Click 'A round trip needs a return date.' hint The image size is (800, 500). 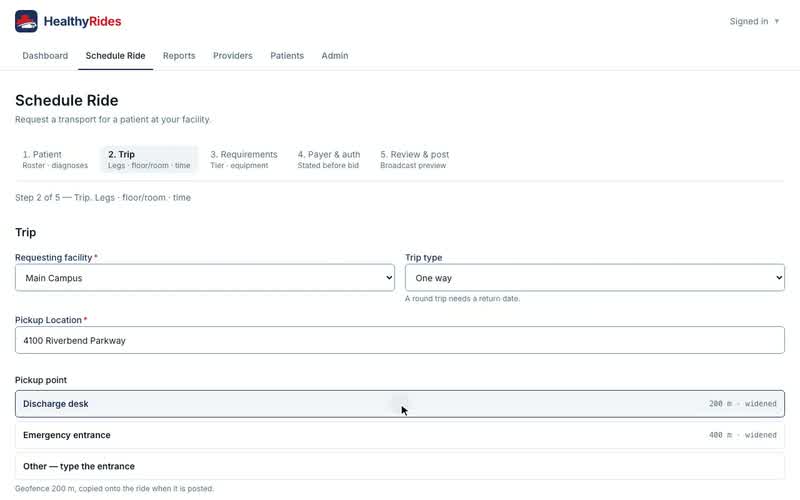coord(462,298)
